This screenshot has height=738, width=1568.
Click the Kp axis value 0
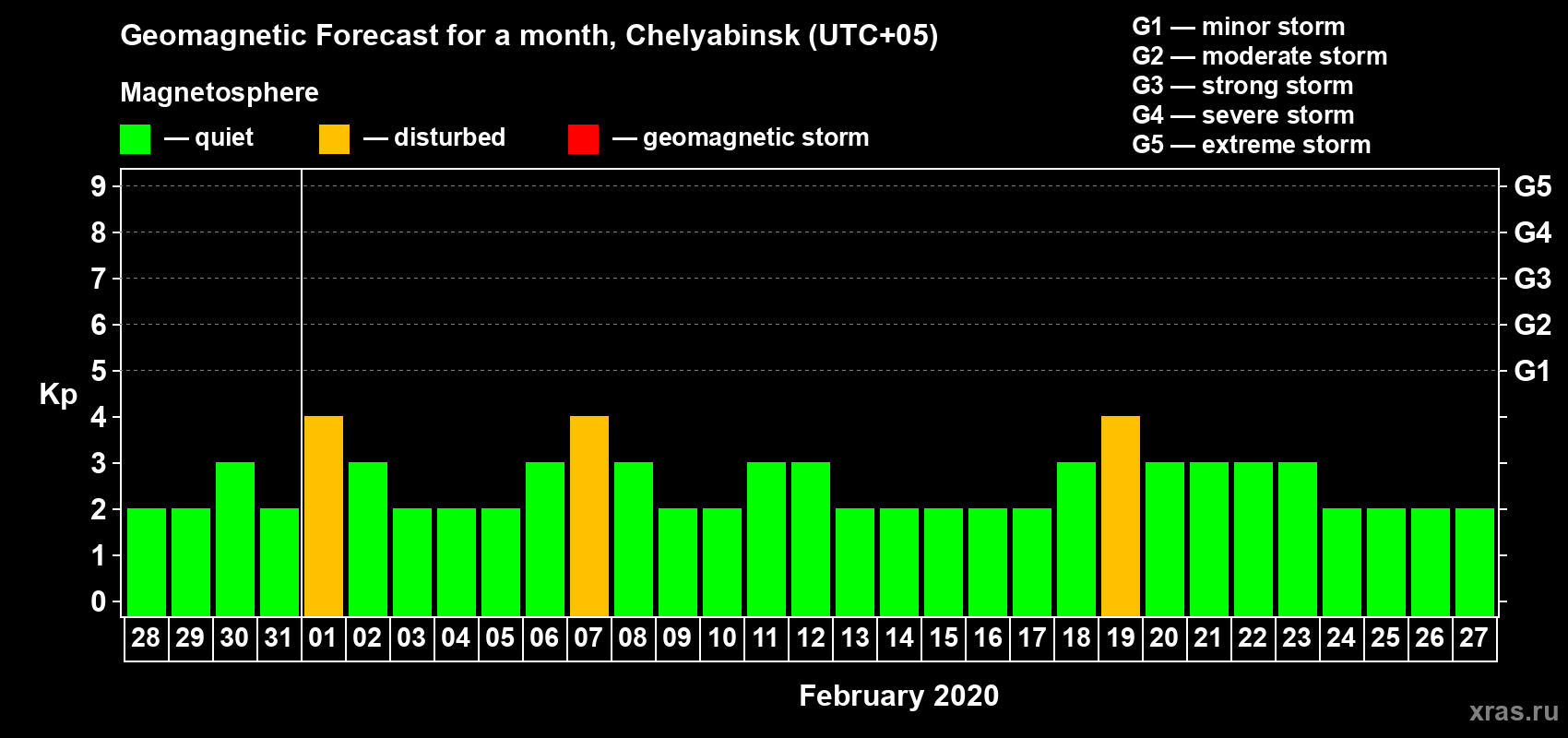coord(99,601)
